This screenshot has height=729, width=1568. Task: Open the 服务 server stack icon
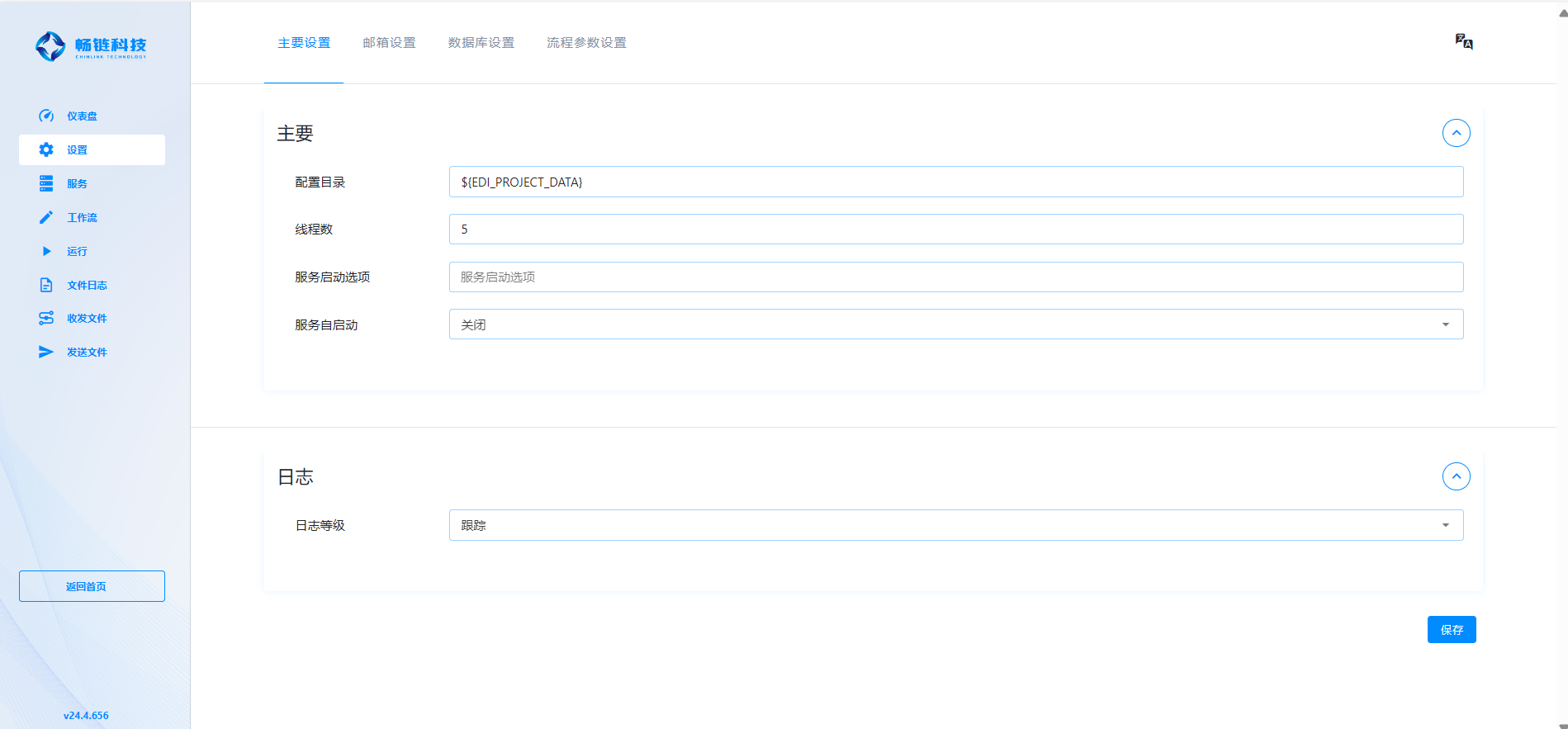46,183
